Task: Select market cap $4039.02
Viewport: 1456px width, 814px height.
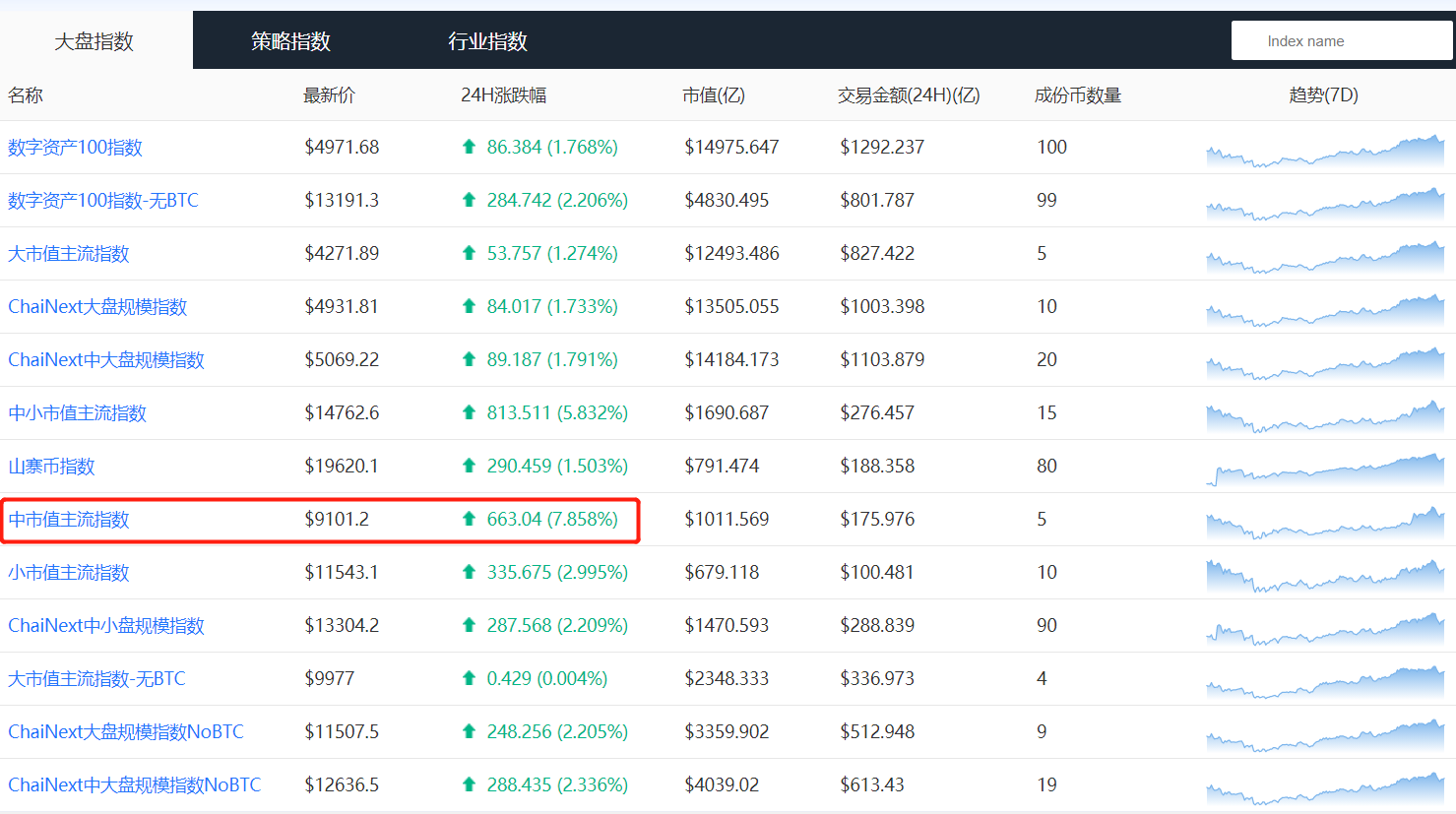Action: tap(722, 785)
